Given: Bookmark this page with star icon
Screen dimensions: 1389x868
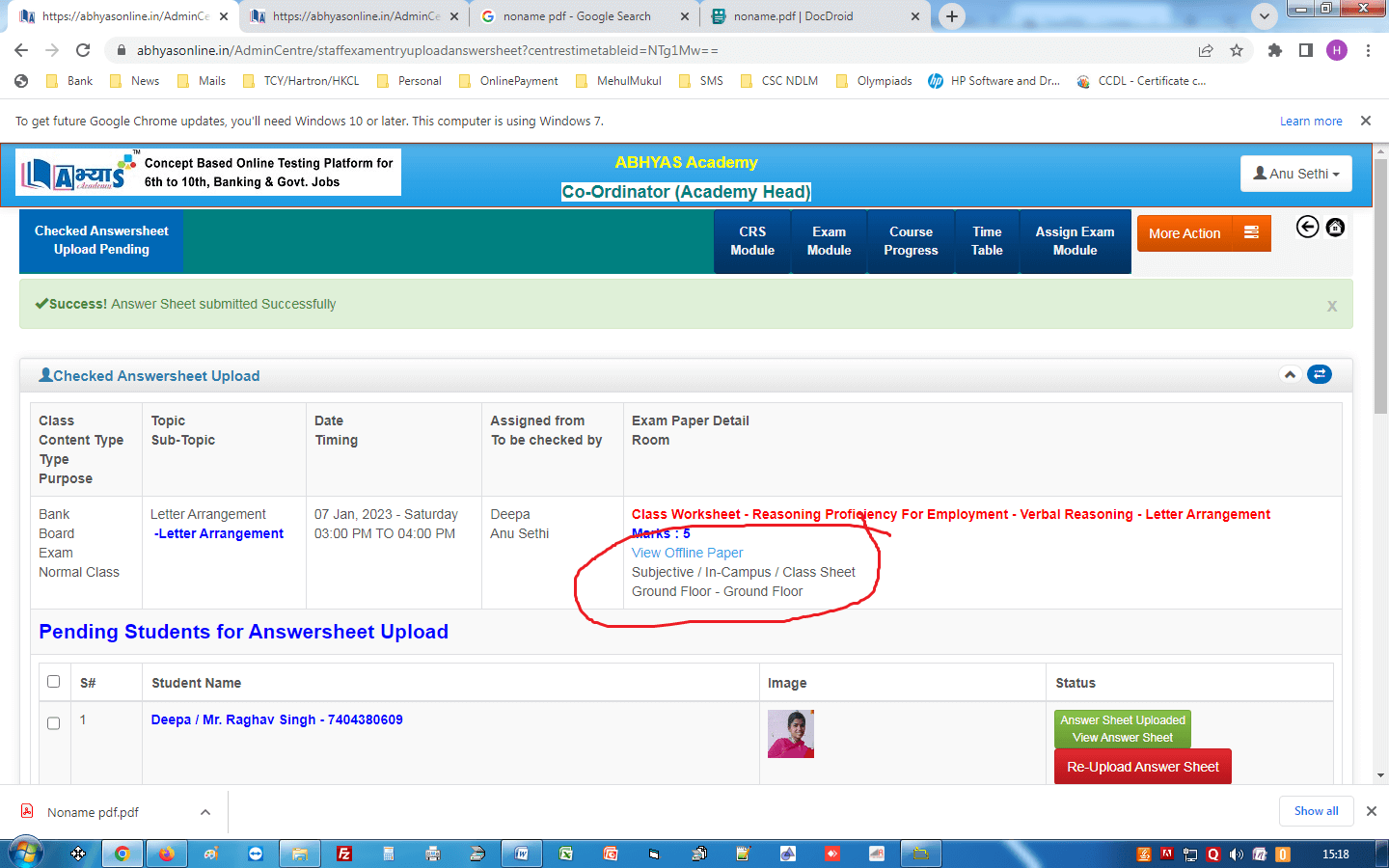Looking at the screenshot, I should click(x=1237, y=50).
